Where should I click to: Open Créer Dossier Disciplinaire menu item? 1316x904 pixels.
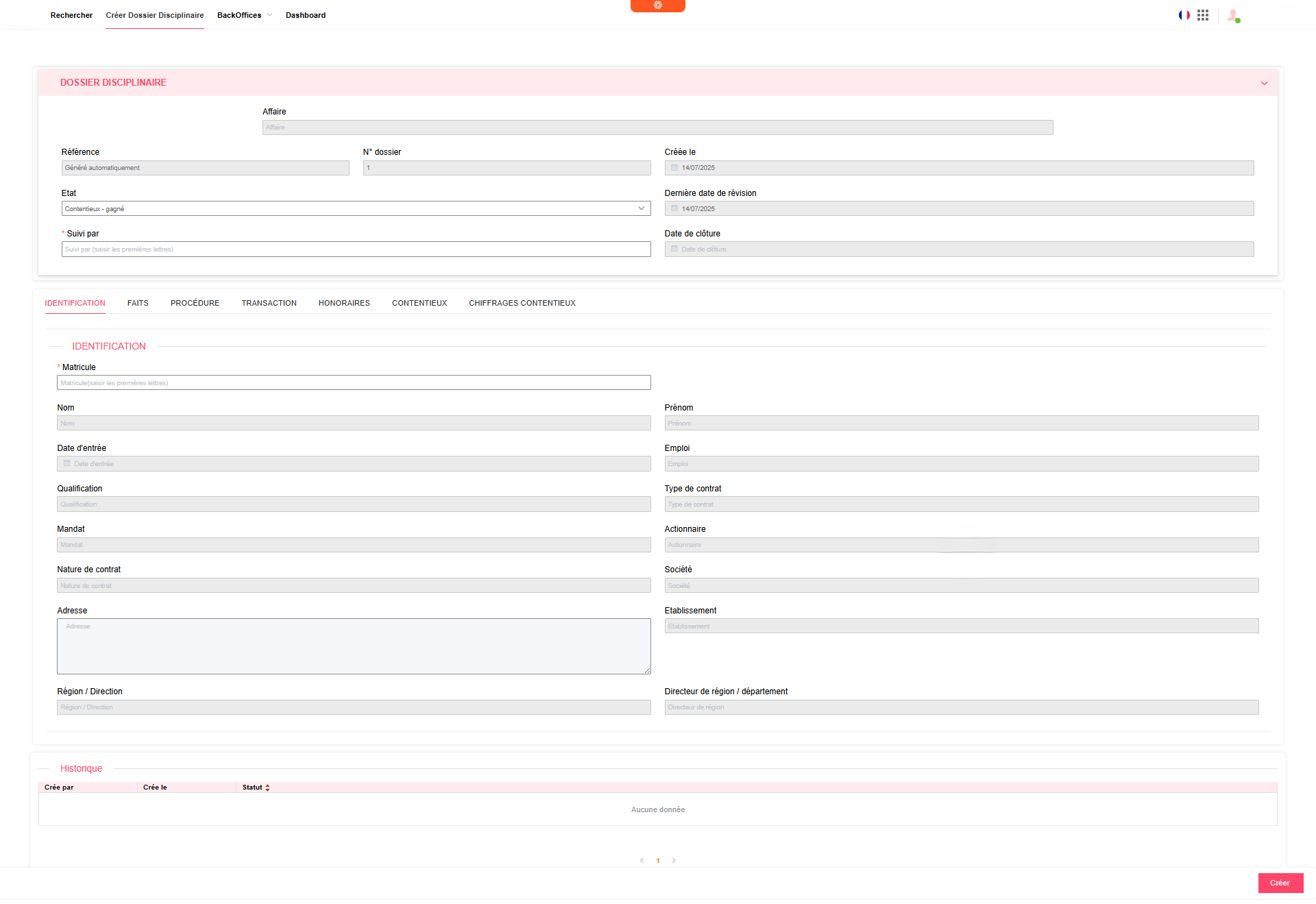[154, 15]
